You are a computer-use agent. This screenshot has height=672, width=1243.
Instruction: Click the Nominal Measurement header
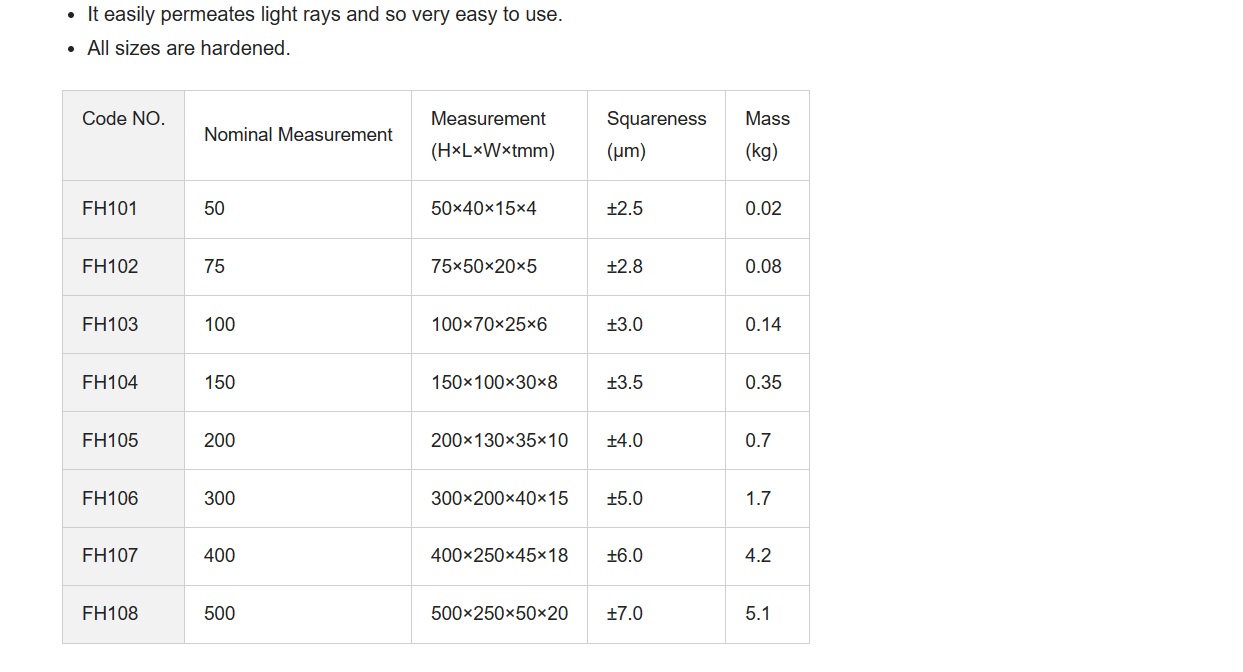tap(298, 135)
